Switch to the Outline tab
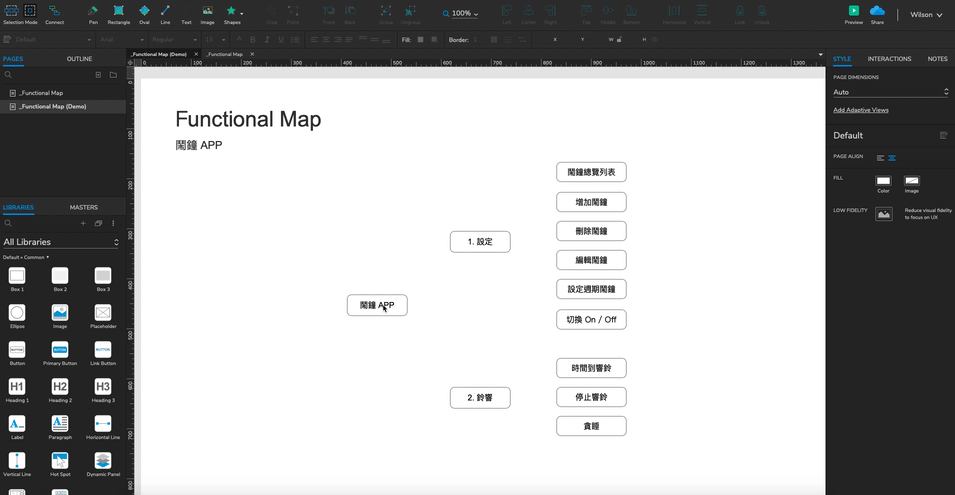Screen dimensions: 955x495 point(79,58)
